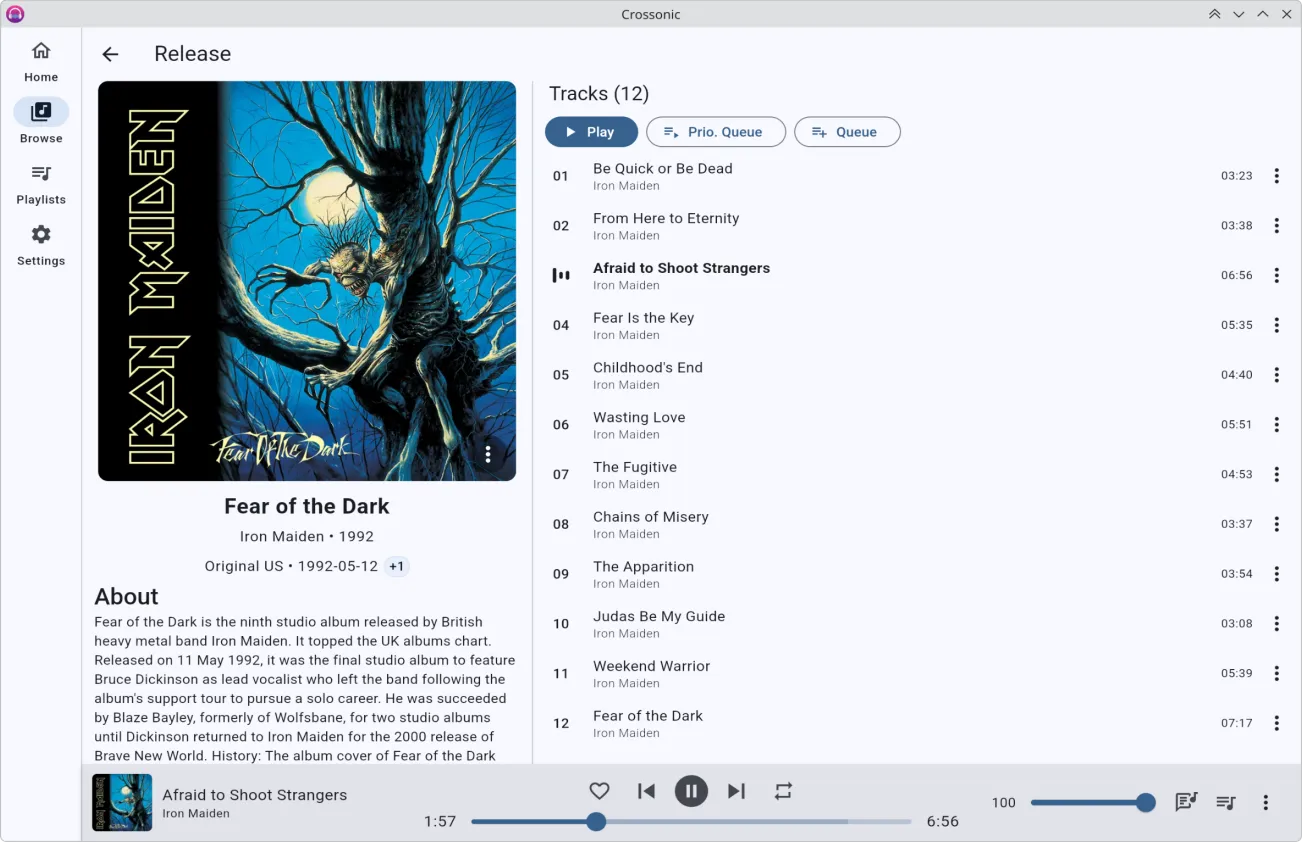Image resolution: width=1302 pixels, height=842 pixels.
Task: Skip to the next track
Action: tap(736, 791)
